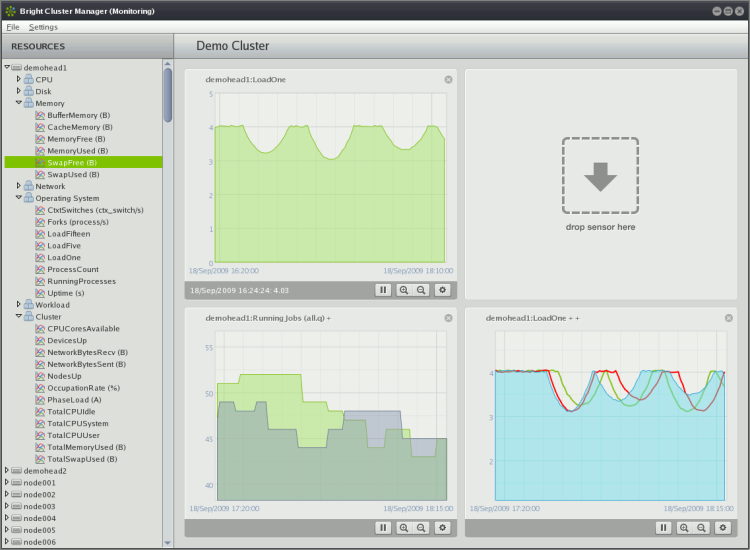750x550 pixels.
Task: Open settings gear of top LoadOne chart
Action: [x=442, y=290]
